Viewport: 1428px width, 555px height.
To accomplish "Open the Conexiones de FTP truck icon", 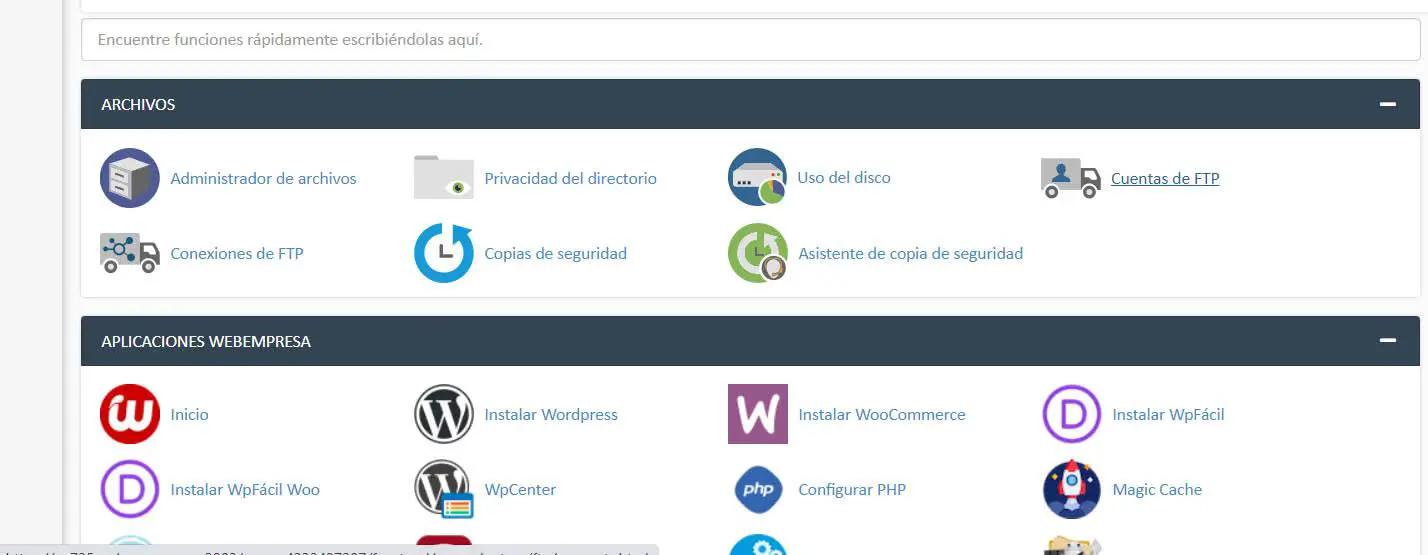I will click(130, 253).
